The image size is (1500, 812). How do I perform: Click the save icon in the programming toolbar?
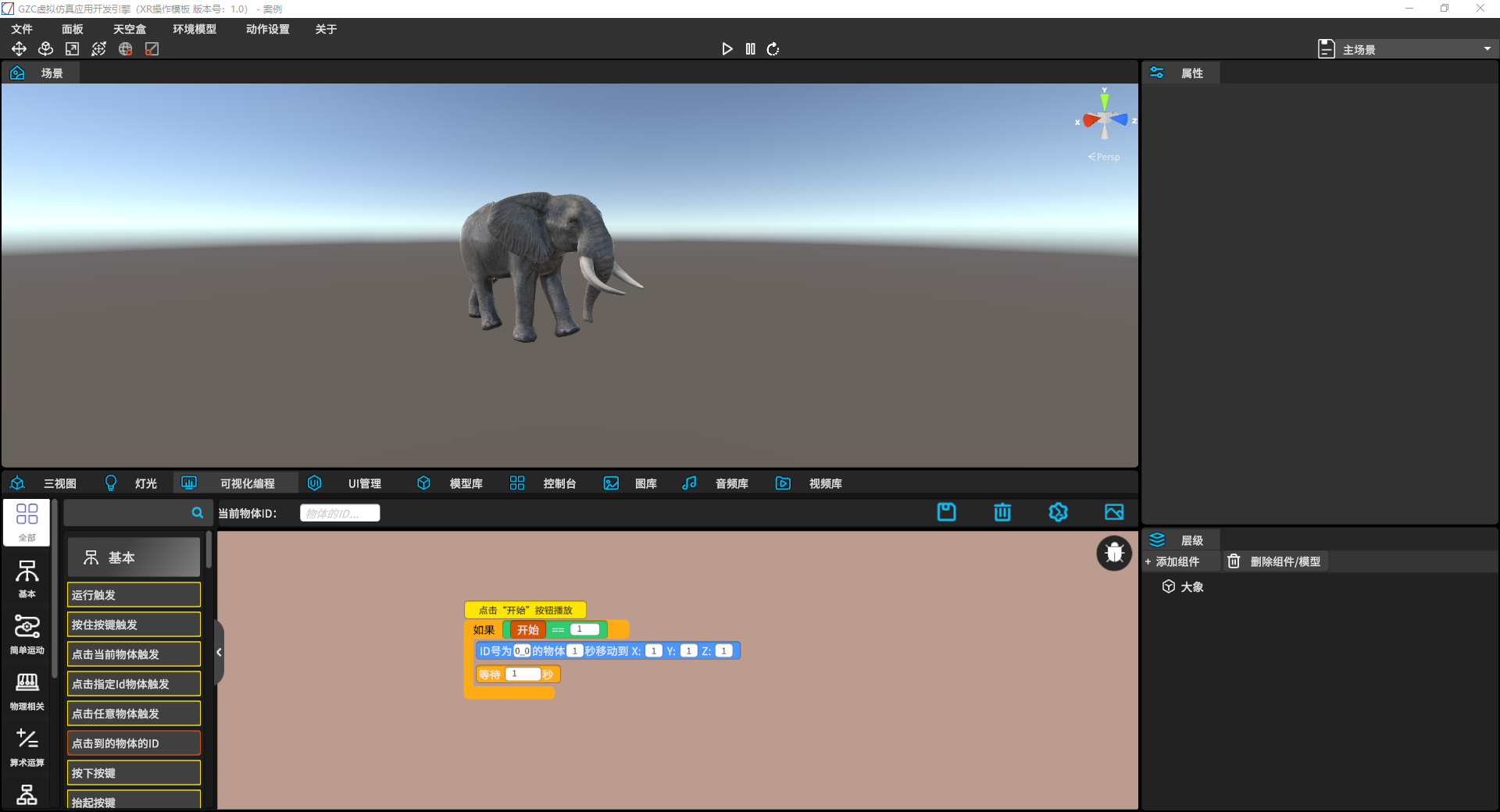click(946, 512)
